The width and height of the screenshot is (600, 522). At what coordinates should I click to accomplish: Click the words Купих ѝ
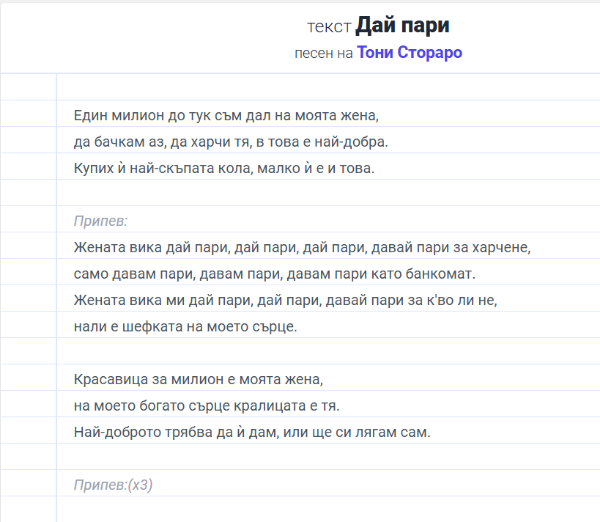coord(99,167)
